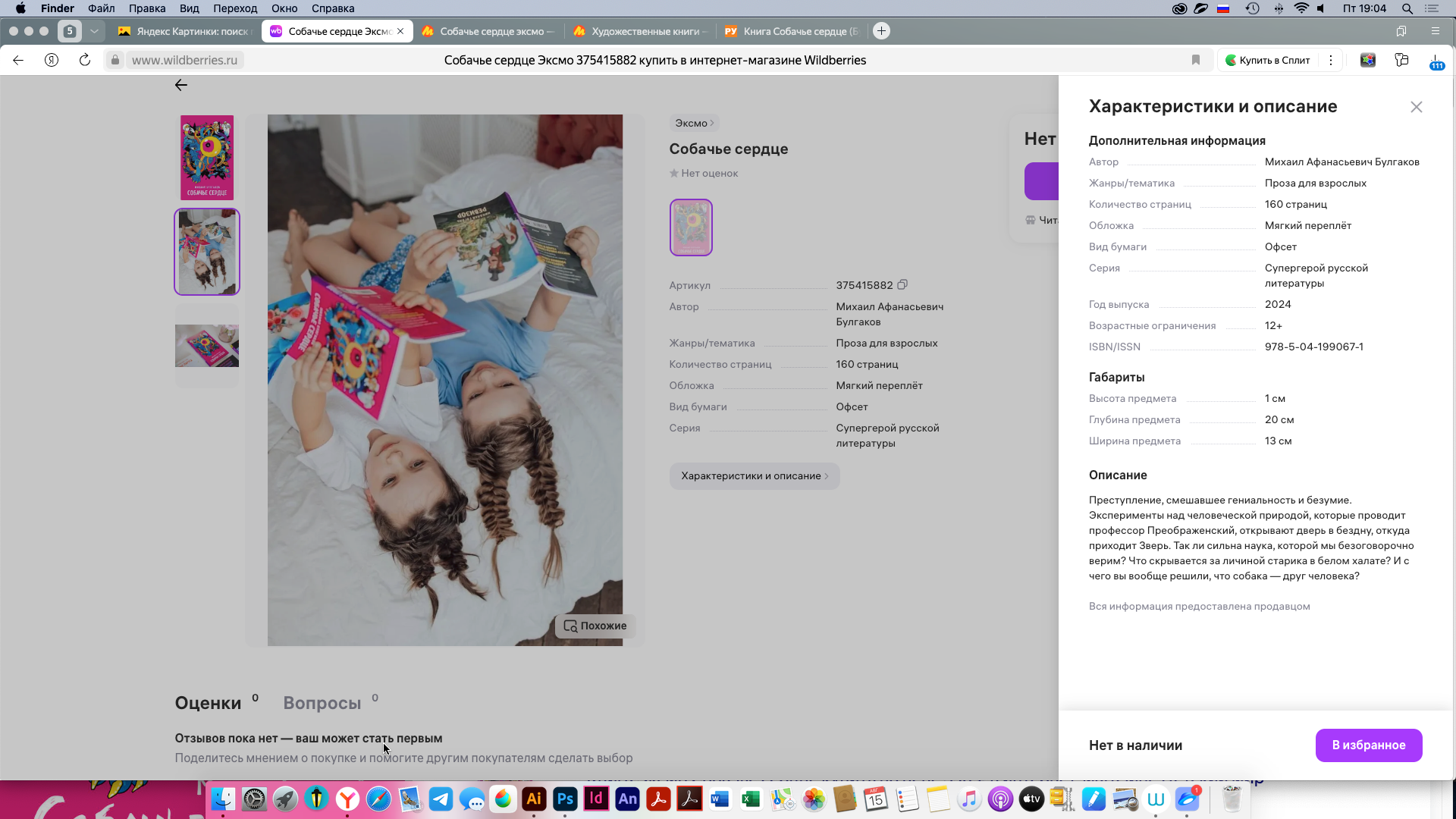Open the downloads icon with 111 badge
The image size is (1456, 819).
tap(1436, 61)
